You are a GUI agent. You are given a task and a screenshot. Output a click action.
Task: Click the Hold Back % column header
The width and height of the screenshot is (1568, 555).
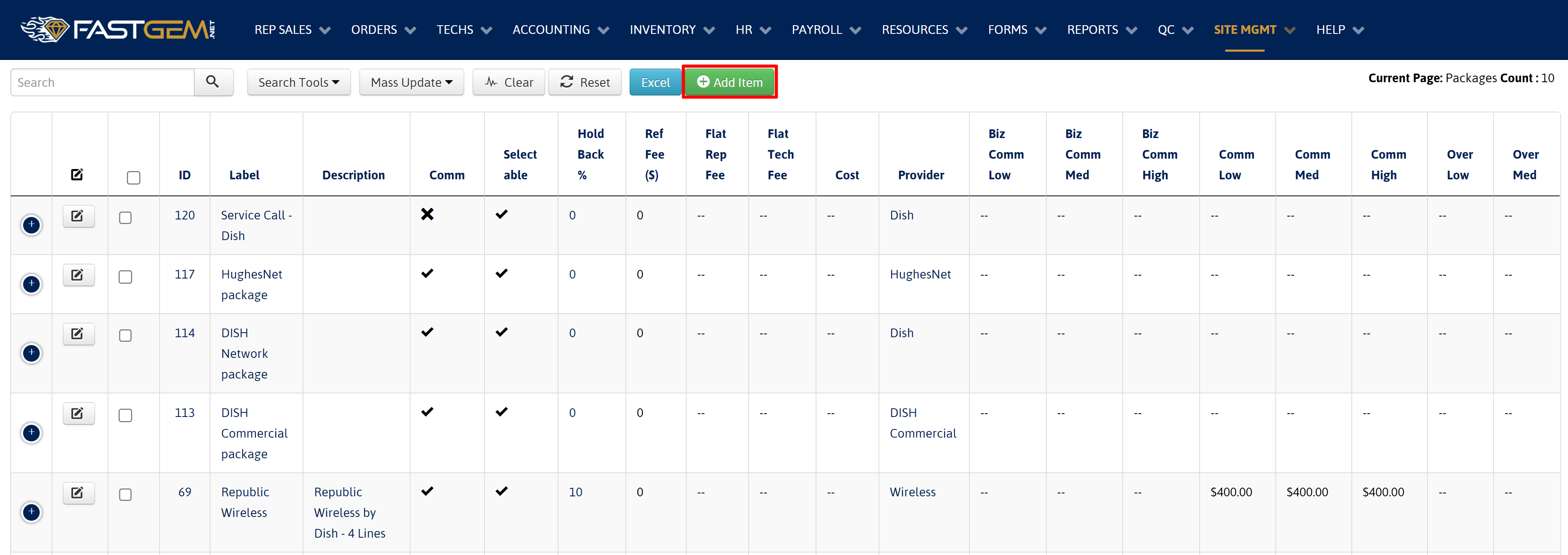pyautogui.click(x=590, y=155)
